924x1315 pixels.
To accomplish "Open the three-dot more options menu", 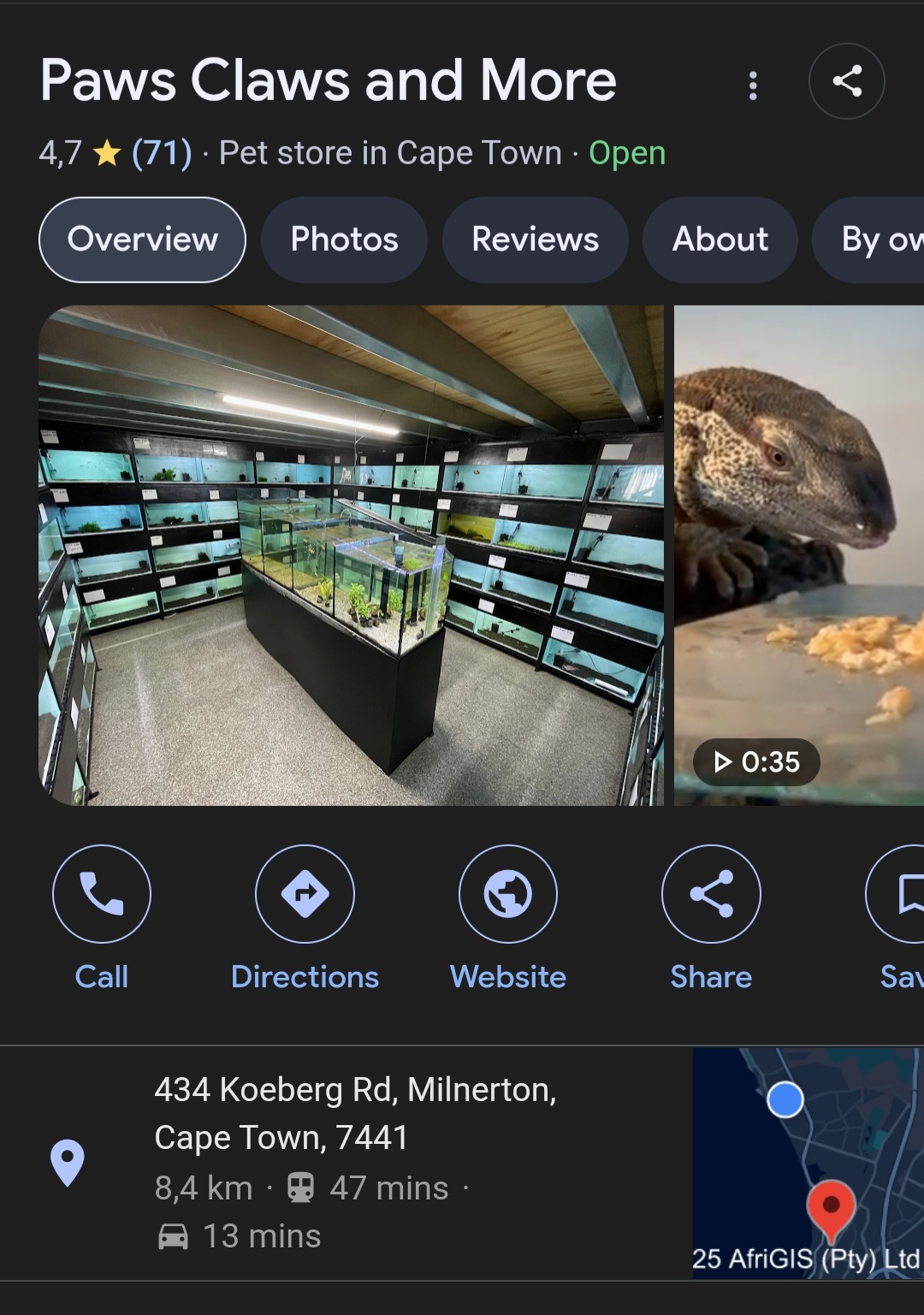I will 753,85.
